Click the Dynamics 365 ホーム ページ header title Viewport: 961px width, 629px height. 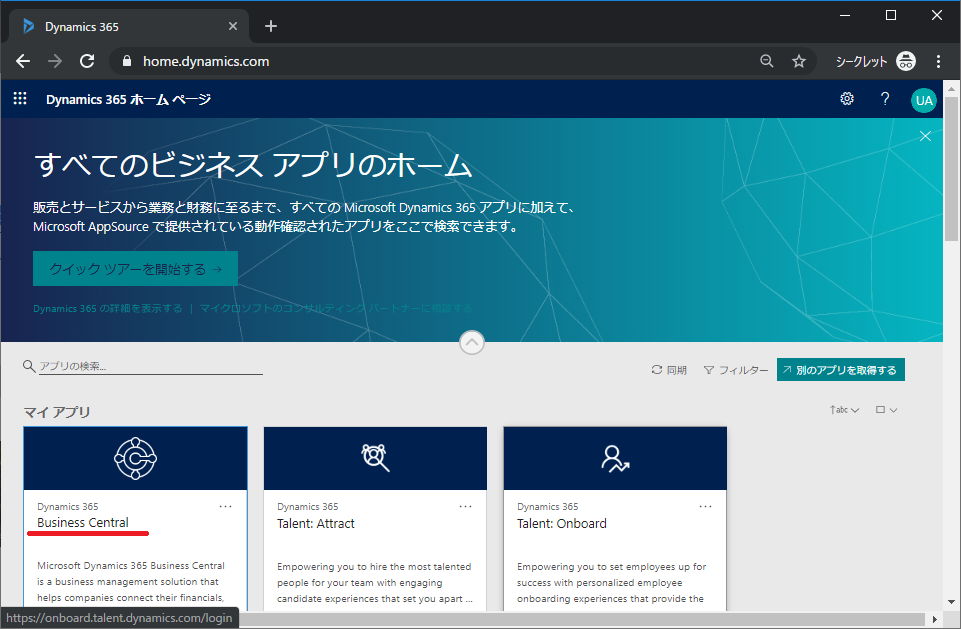[128, 99]
